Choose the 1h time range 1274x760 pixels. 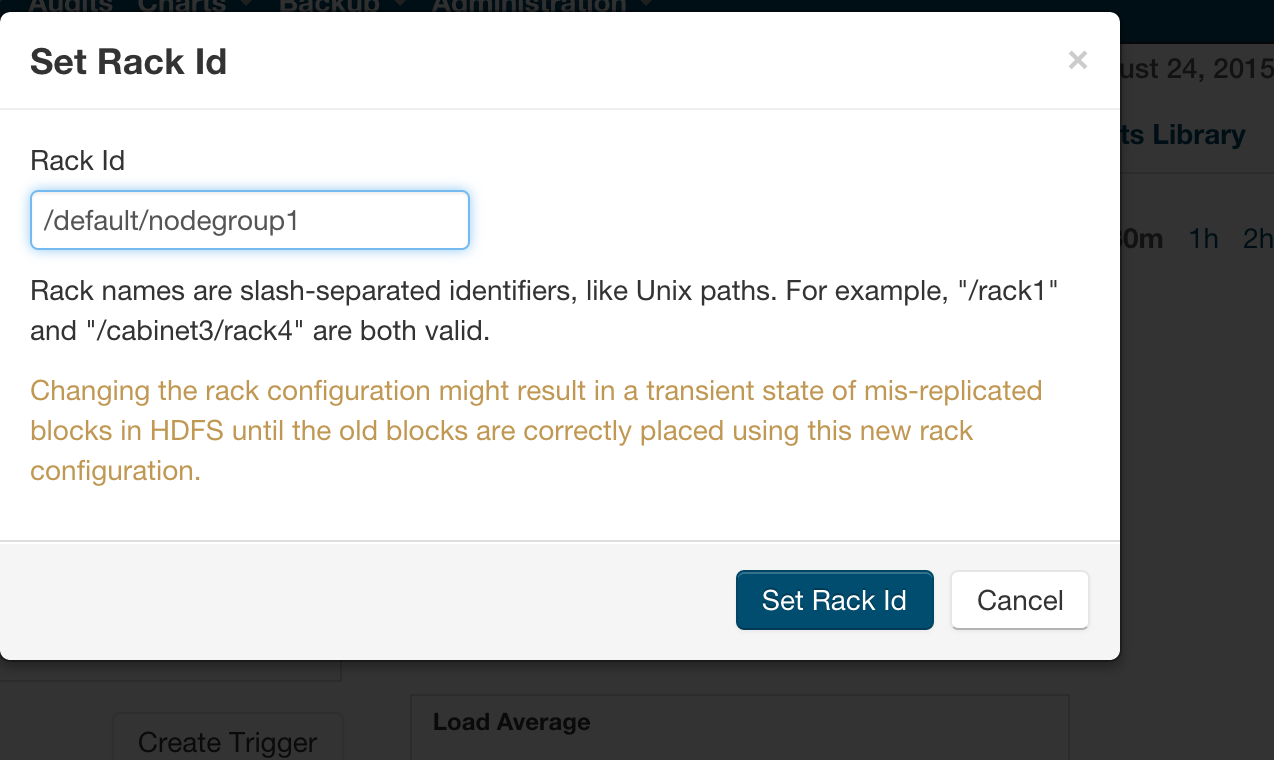1203,239
